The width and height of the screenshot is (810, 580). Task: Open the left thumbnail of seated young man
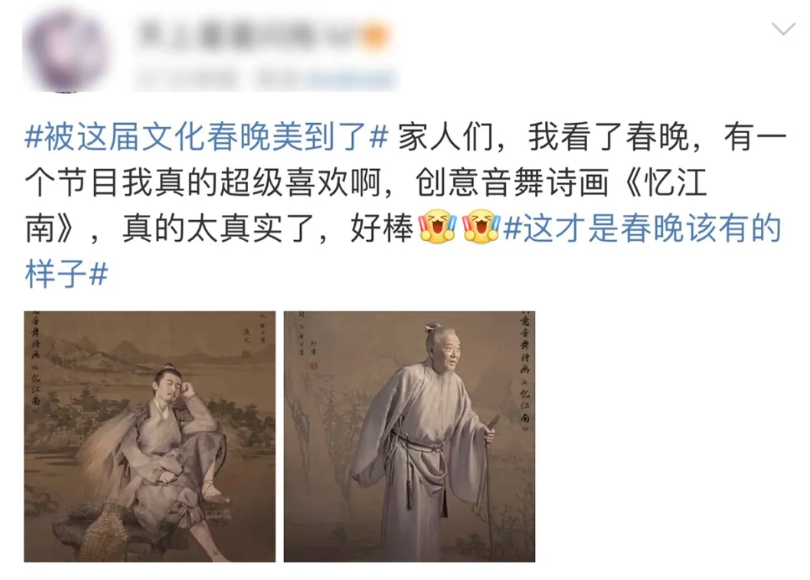click(150, 436)
